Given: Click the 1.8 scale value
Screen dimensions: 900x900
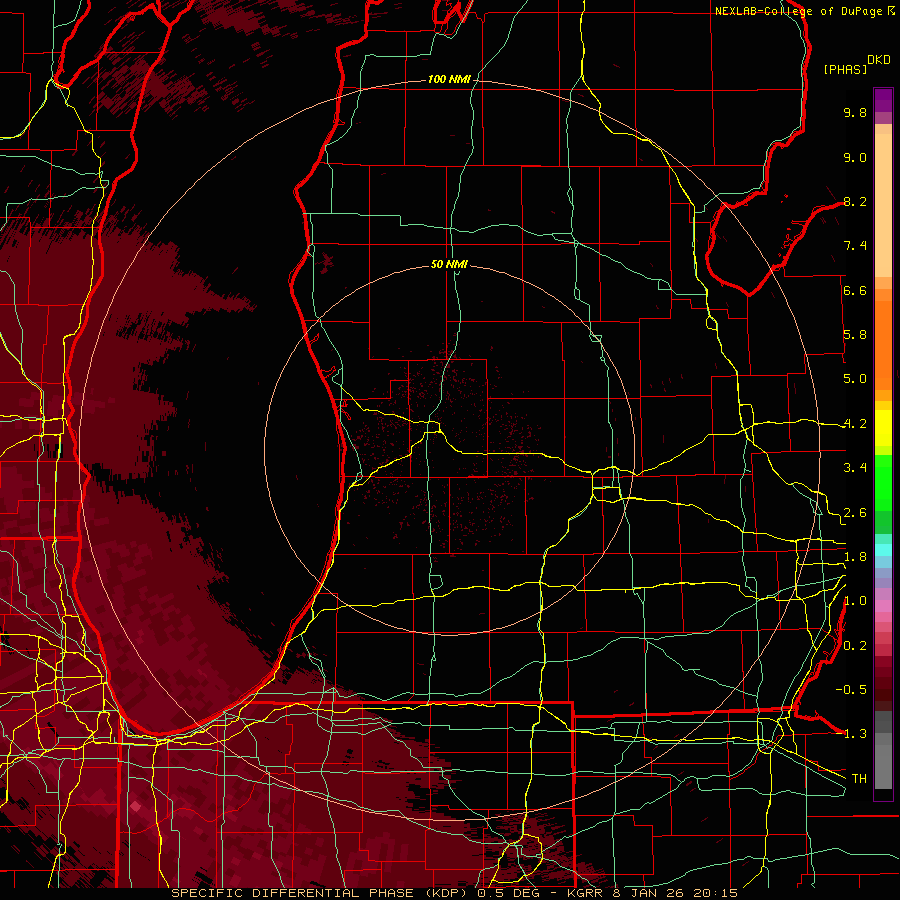Looking at the screenshot, I should coord(855,557).
